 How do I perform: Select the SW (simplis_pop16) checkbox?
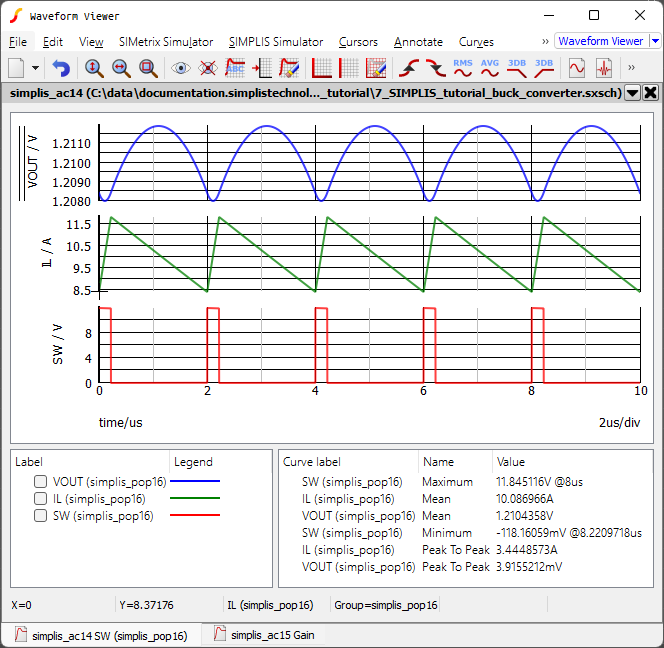coord(41,516)
